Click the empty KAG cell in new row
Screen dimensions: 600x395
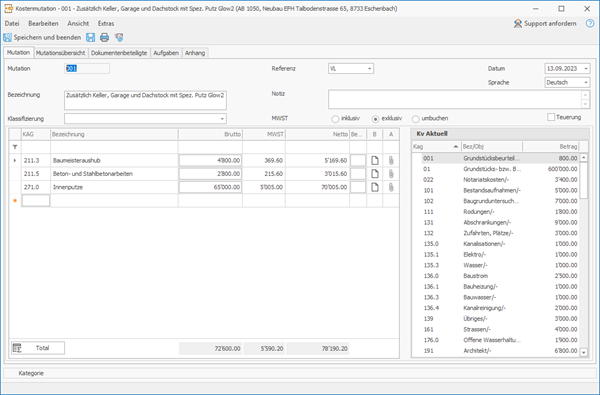pyautogui.click(x=36, y=201)
